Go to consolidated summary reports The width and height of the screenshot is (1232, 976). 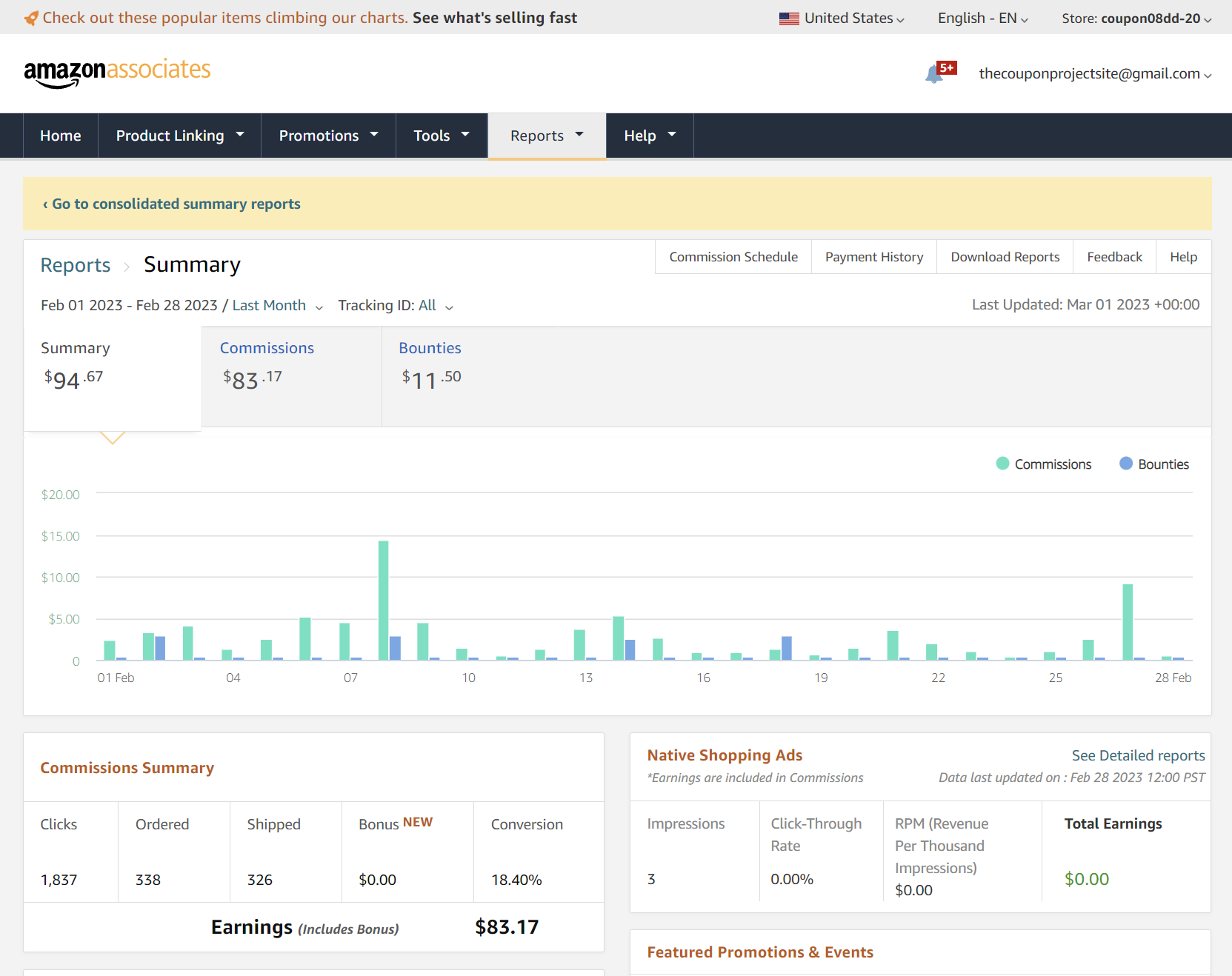point(172,204)
